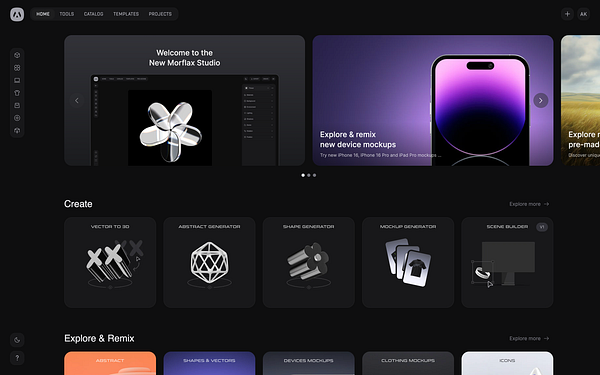Open the Welcome to New Morflax Studio banner
This screenshot has width=600, height=375.
(184, 100)
